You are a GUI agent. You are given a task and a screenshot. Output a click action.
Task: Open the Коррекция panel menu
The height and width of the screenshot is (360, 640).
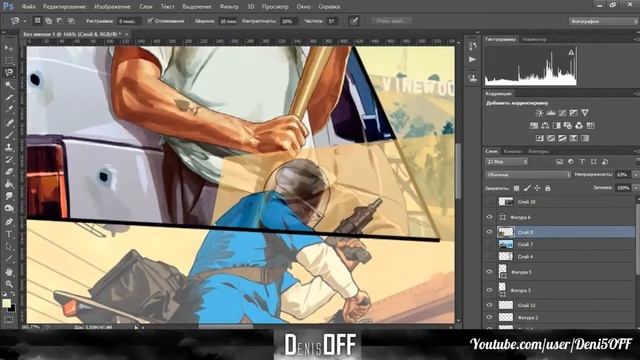636,93
